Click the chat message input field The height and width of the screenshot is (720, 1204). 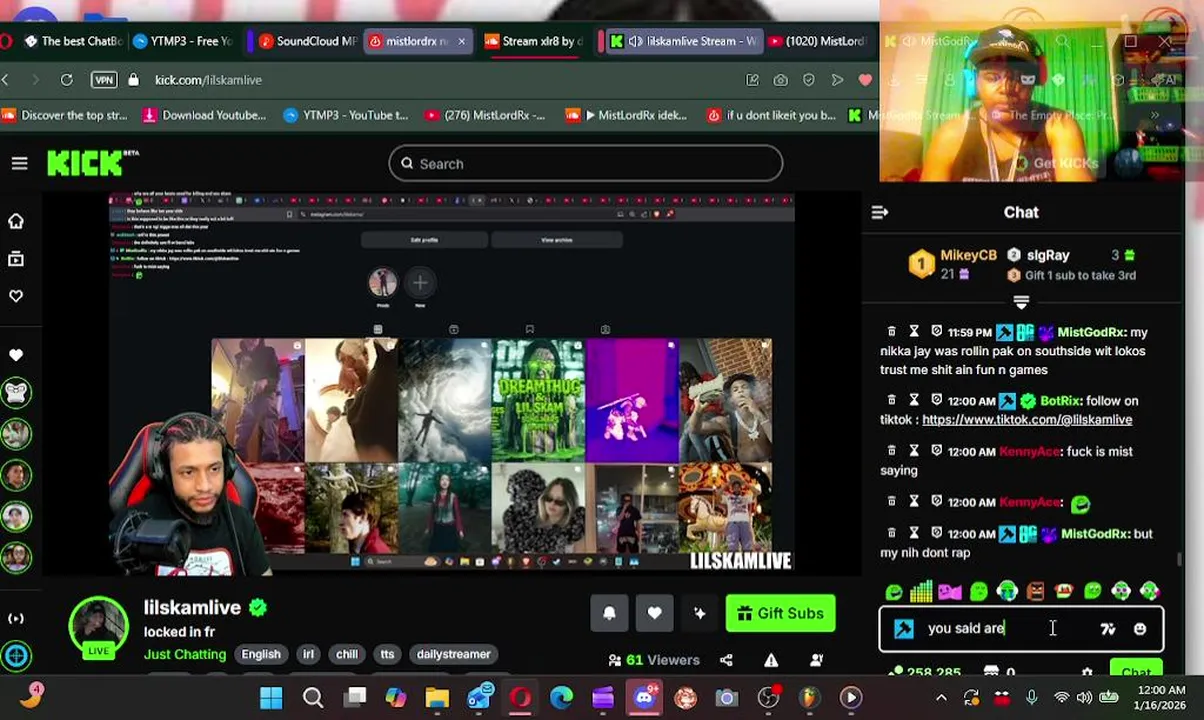(x=1021, y=629)
